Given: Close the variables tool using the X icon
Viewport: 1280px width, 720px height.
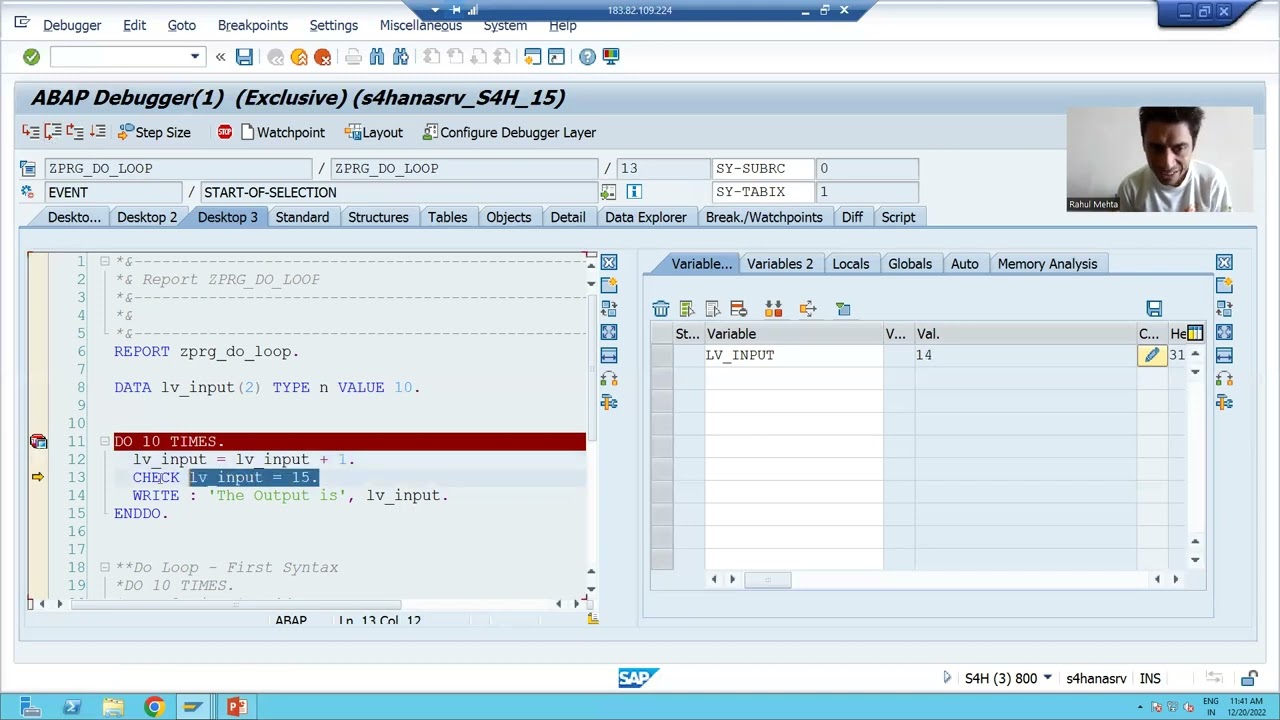Looking at the screenshot, I should (1224, 263).
